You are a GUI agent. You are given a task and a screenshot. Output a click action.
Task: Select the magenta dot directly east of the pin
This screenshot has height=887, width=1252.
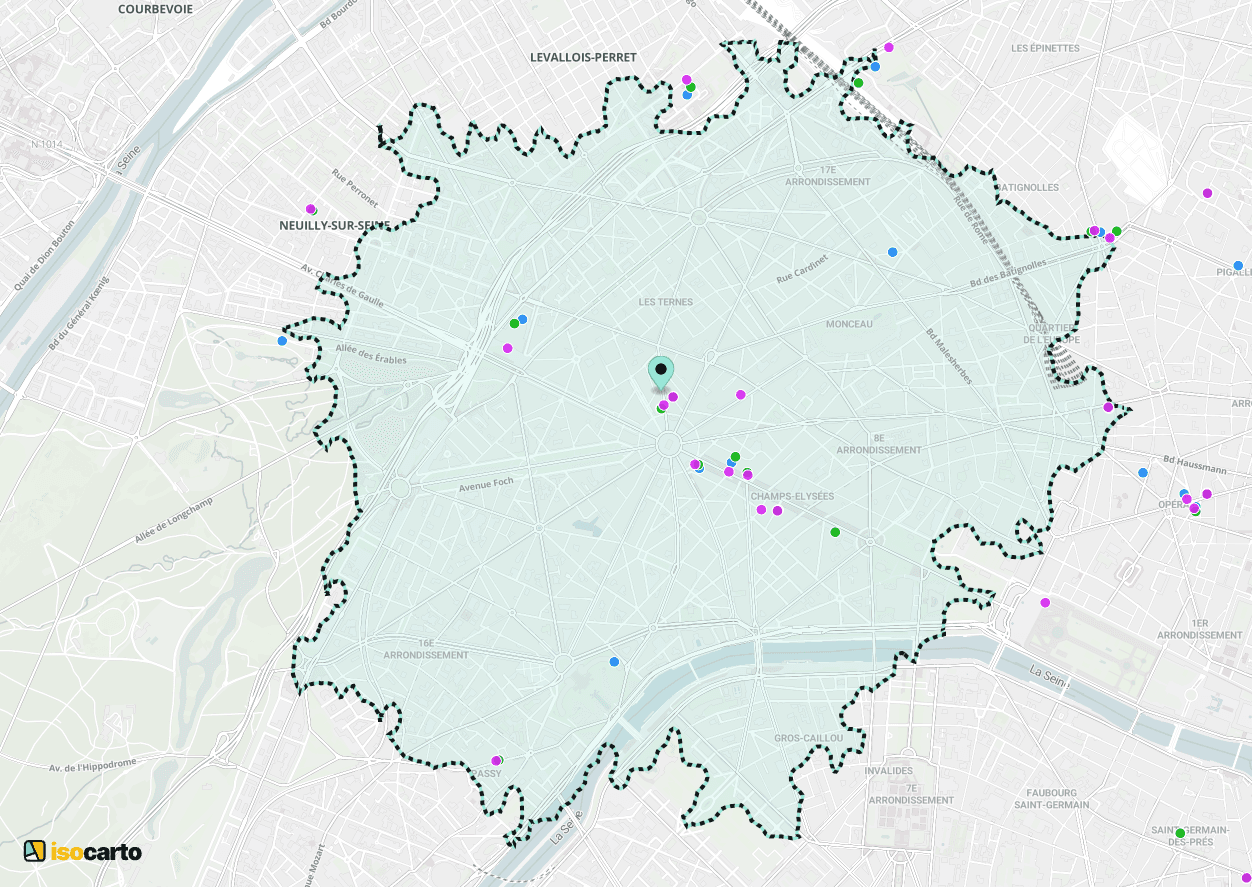click(x=741, y=394)
